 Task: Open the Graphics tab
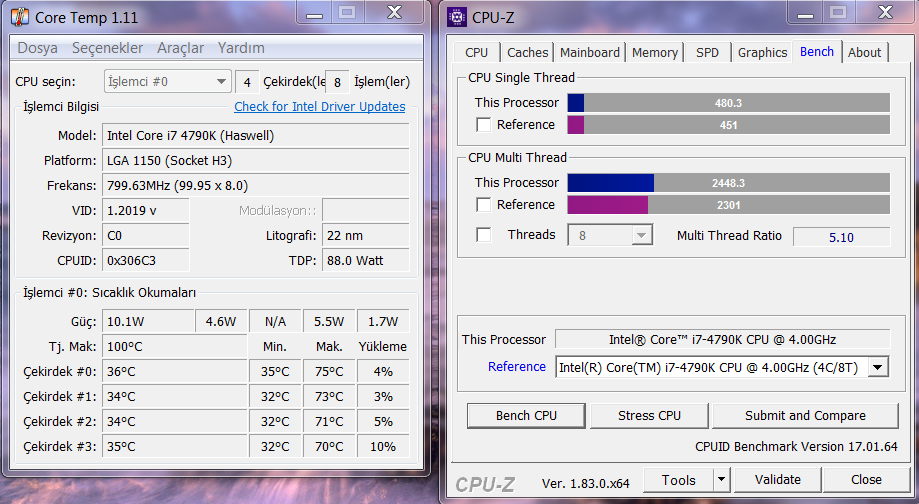pyautogui.click(x=762, y=53)
